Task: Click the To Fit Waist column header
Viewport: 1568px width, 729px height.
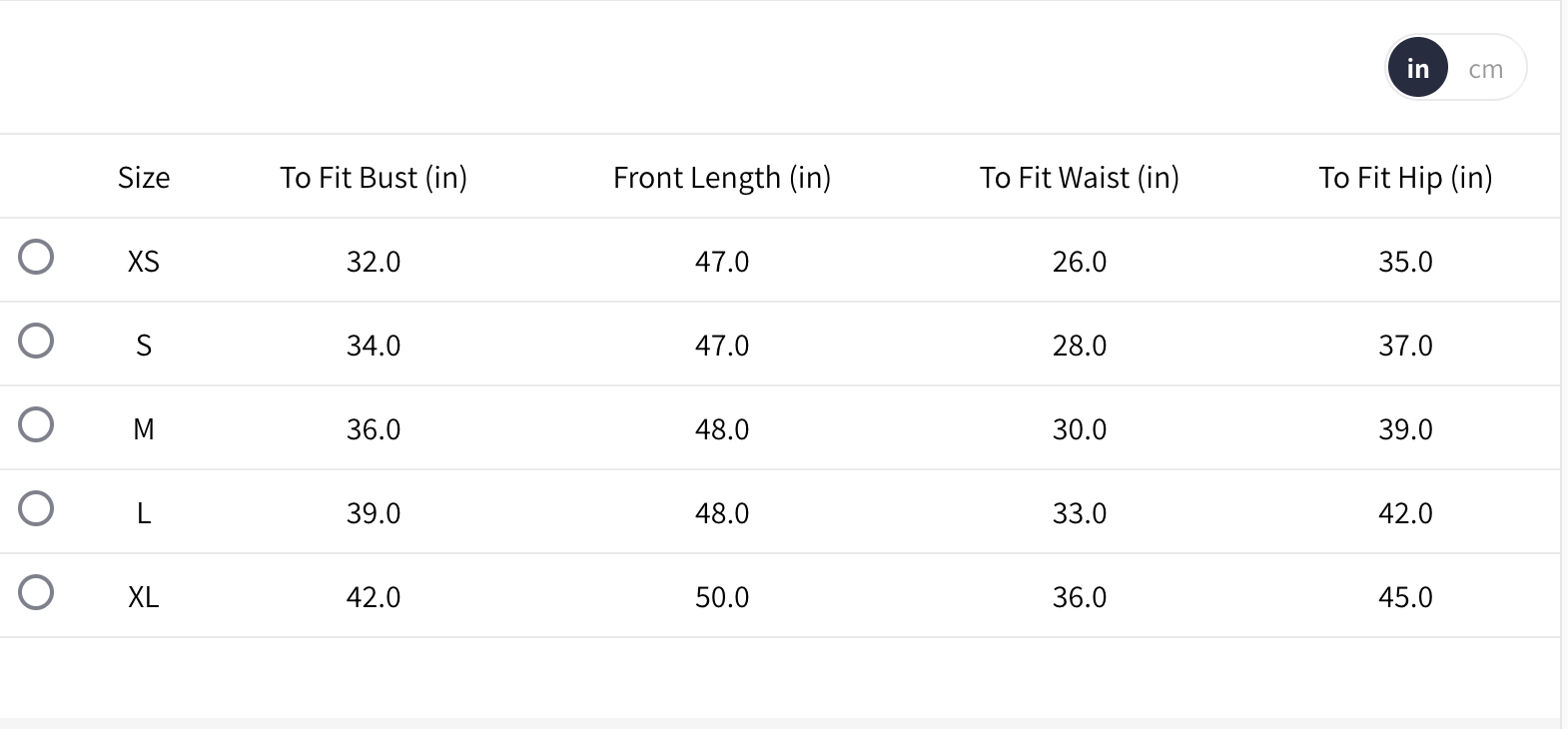Action: (x=1080, y=178)
